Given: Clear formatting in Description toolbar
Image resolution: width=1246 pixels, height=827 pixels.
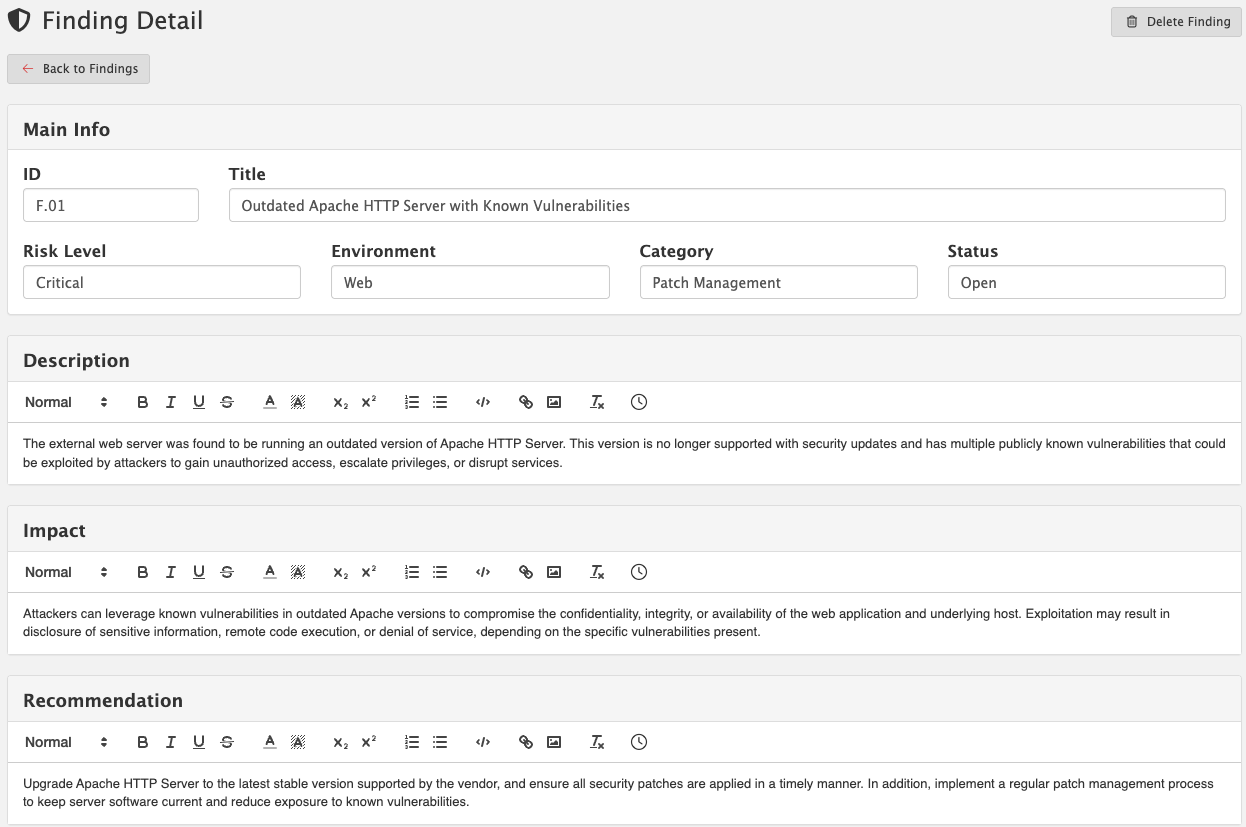Looking at the screenshot, I should click(597, 402).
